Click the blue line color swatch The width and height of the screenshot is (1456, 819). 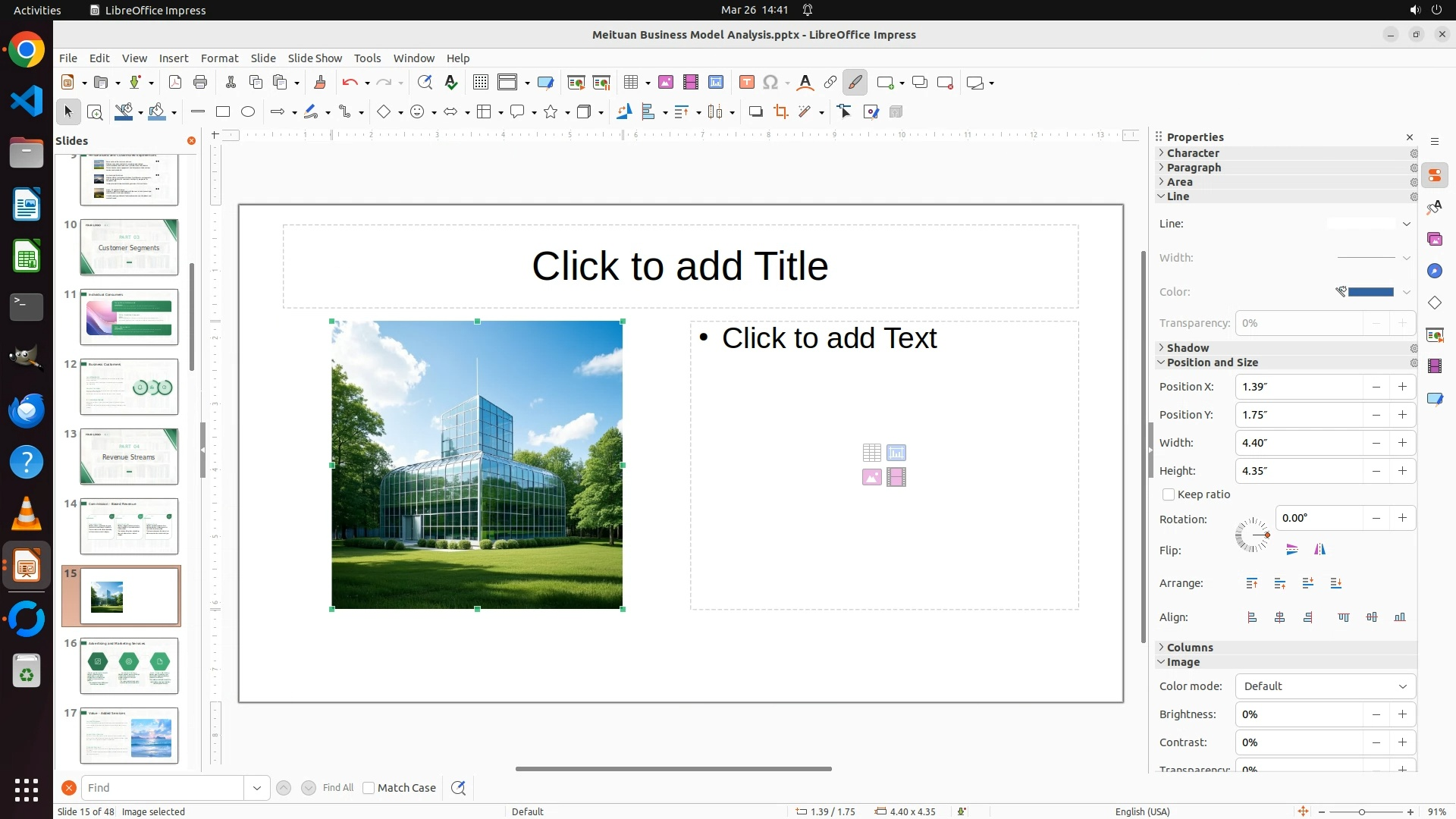pyautogui.click(x=1370, y=292)
